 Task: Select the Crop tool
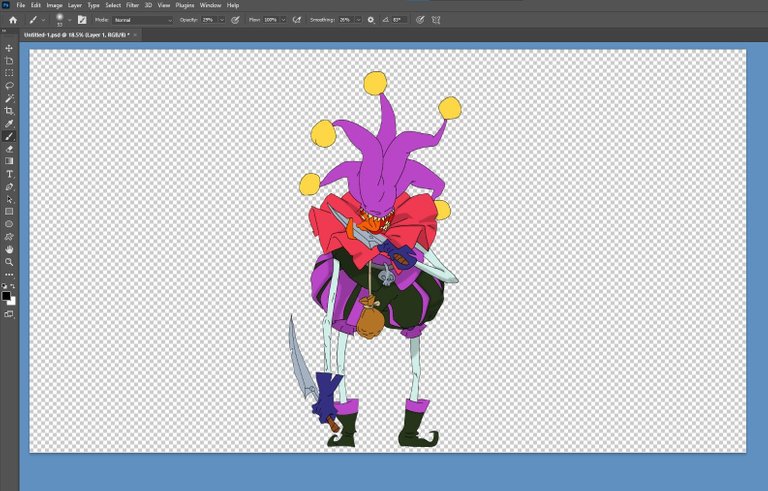click(x=9, y=111)
